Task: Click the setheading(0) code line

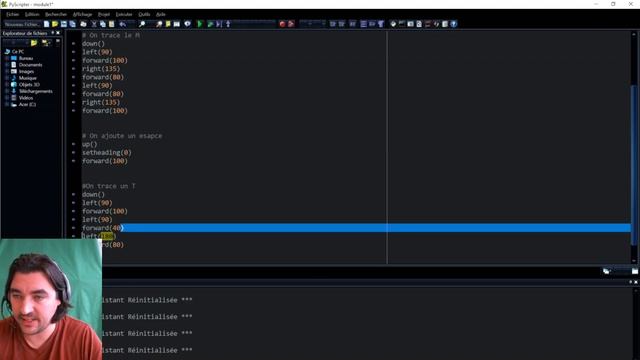Action: click(107, 153)
